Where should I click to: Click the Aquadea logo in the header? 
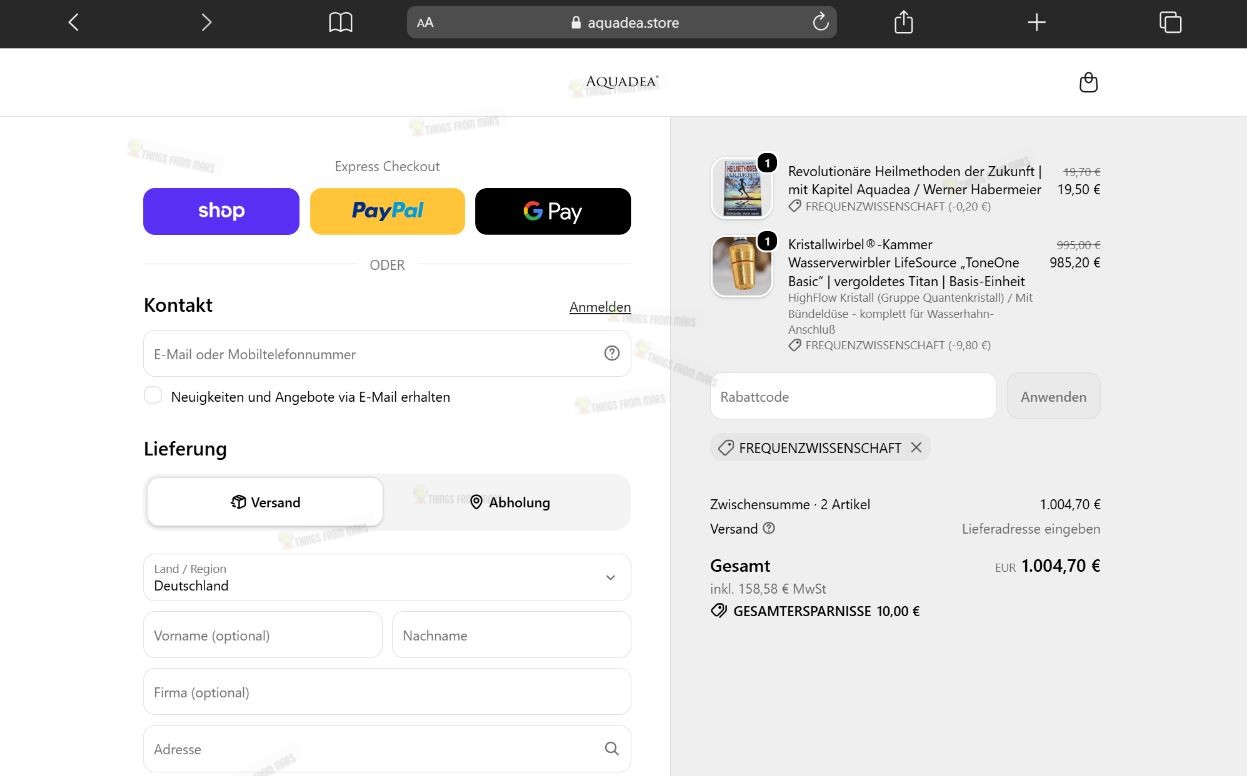pyautogui.click(x=622, y=82)
